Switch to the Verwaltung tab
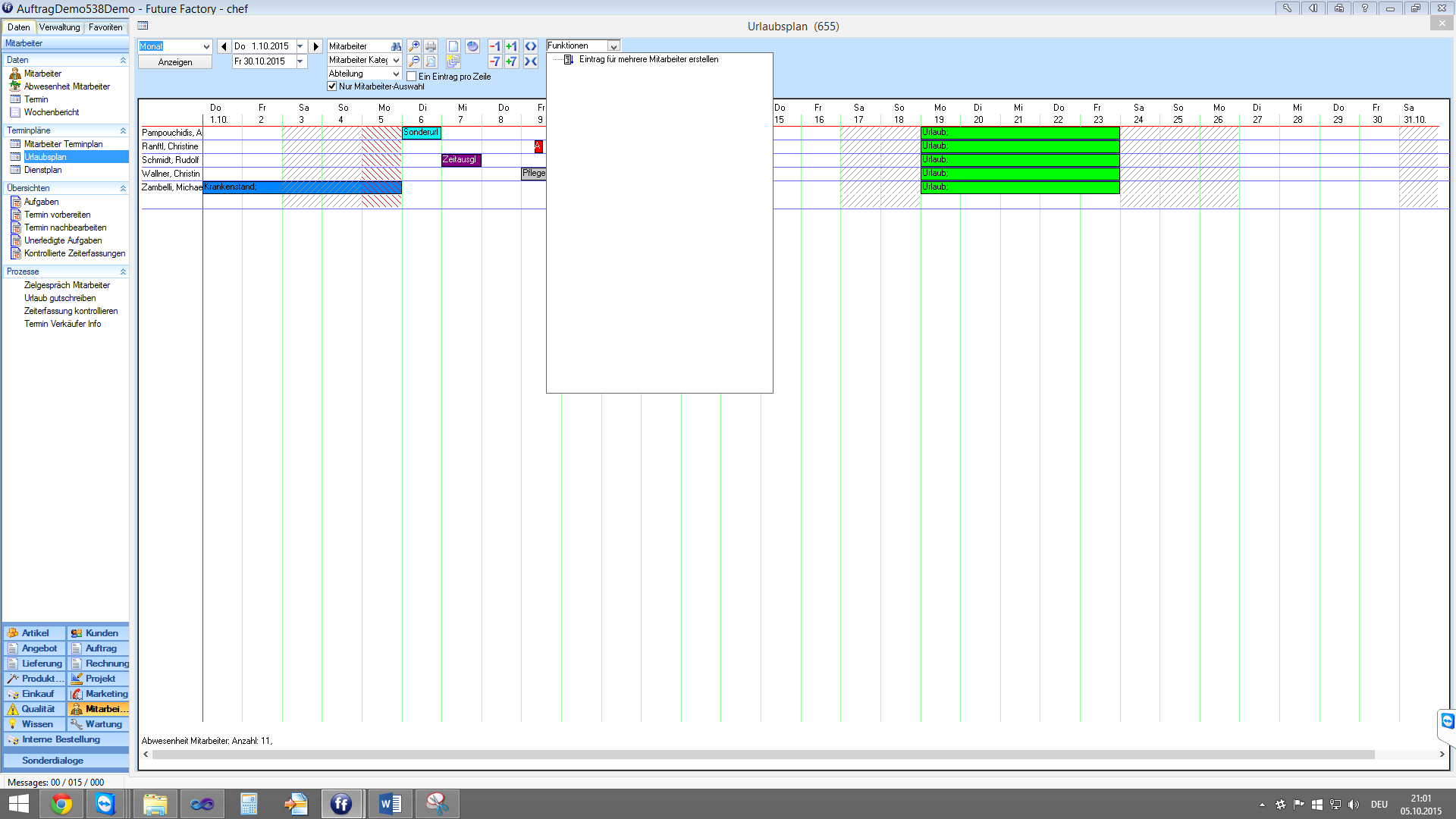The height and width of the screenshot is (819, 1456). click(x=59, y=27)
